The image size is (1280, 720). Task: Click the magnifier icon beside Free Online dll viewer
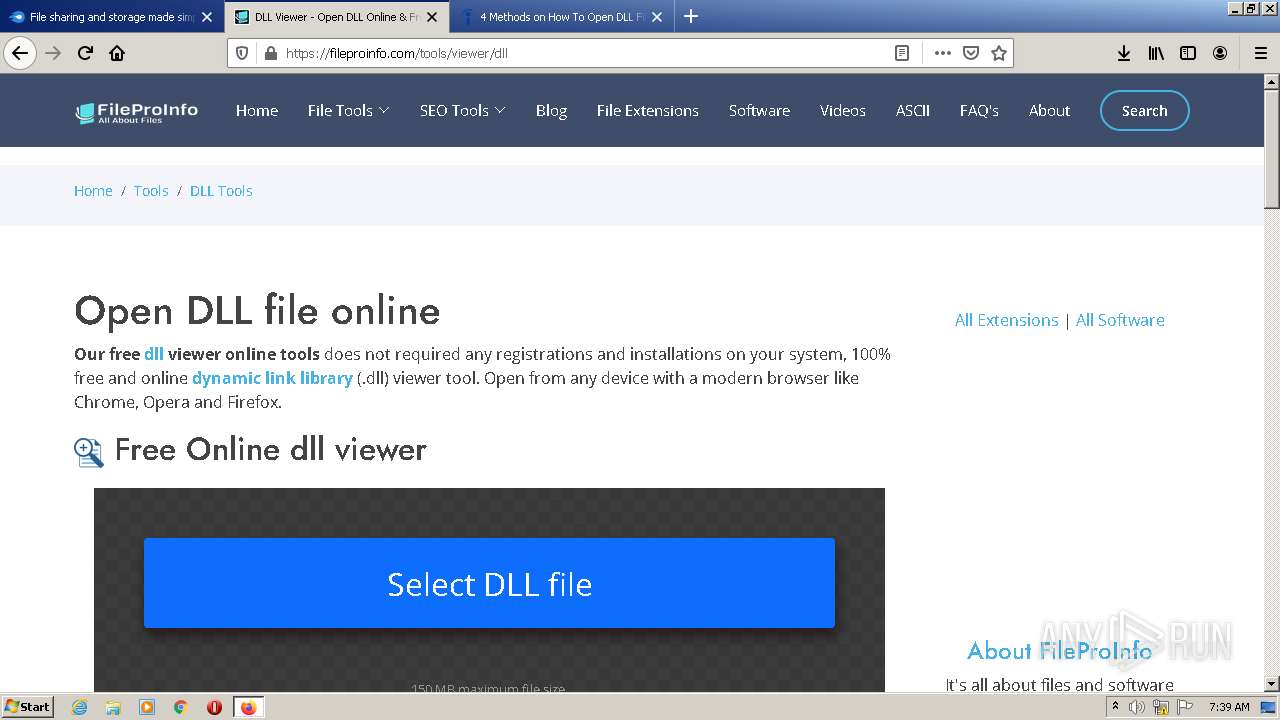click(89, 452)
